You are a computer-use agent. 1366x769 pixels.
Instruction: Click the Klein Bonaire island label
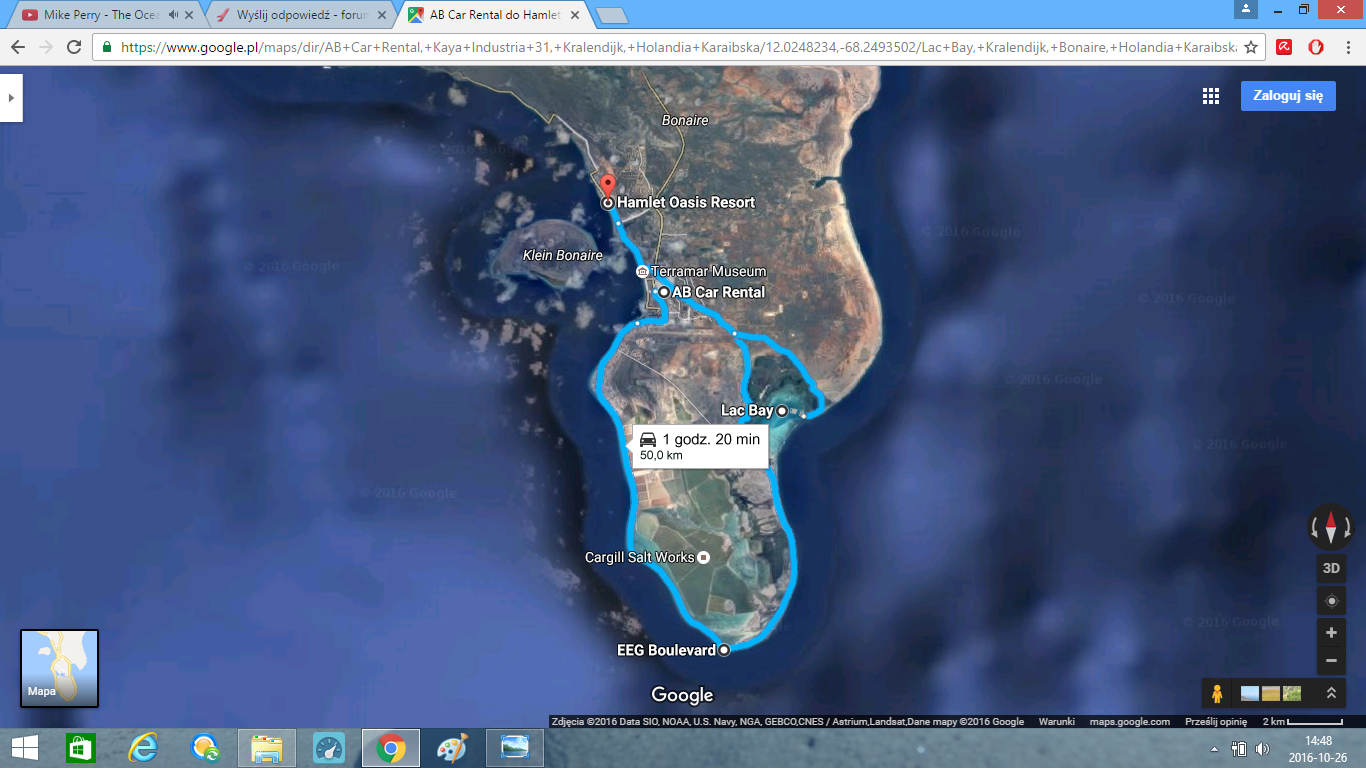click(x=563, y=255)
